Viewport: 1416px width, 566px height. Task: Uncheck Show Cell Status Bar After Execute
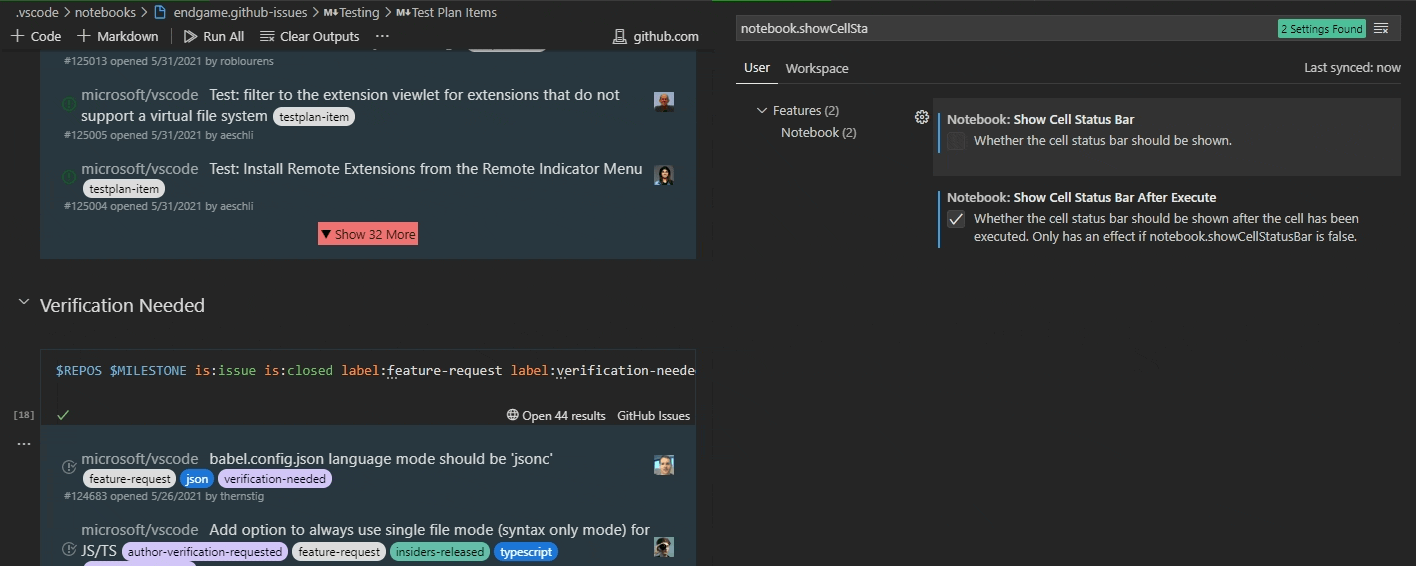tap(956, 219)
